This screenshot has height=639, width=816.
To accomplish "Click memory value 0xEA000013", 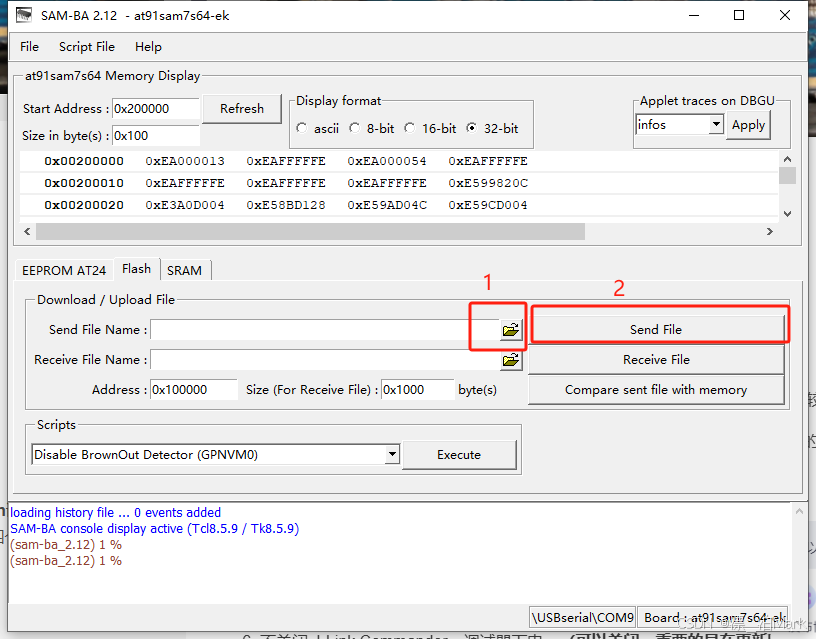I will 185,161.
